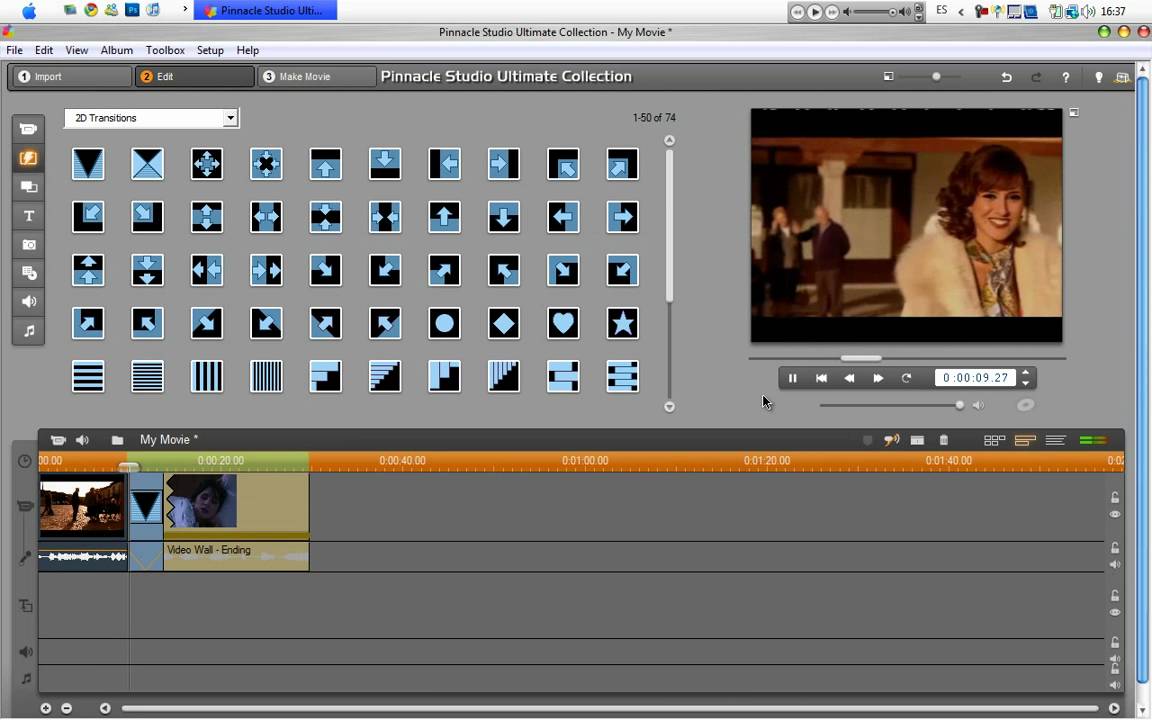1152x720 pixels.
Task: Open the Music album tab icon
Action: pyautogui.click(x=29, y=331)
